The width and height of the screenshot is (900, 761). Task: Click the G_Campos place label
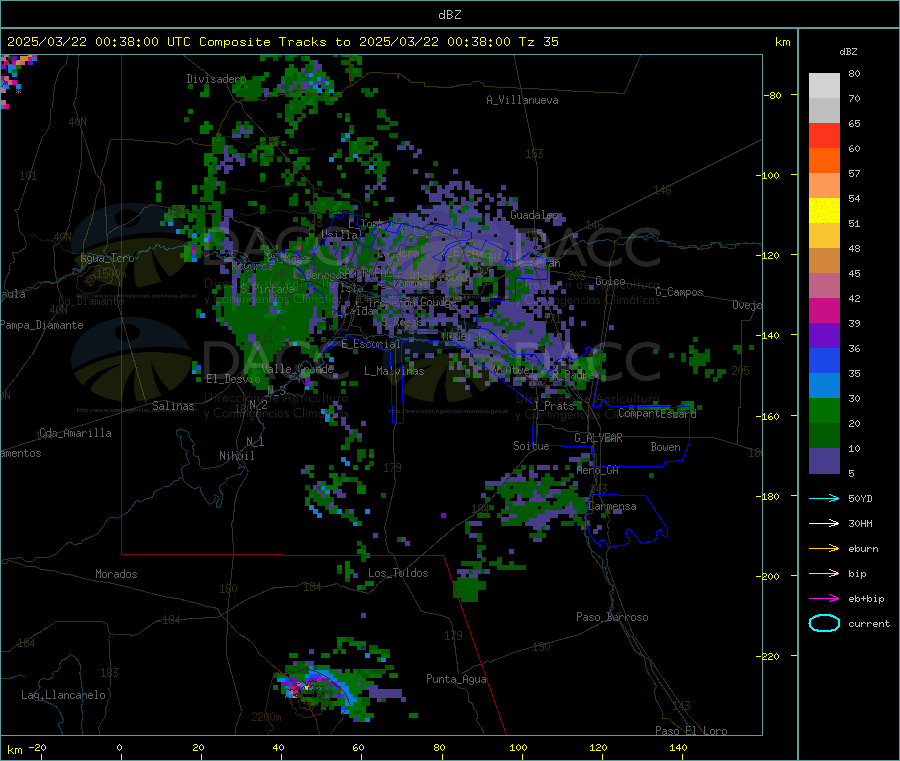[x=679, y=292]
